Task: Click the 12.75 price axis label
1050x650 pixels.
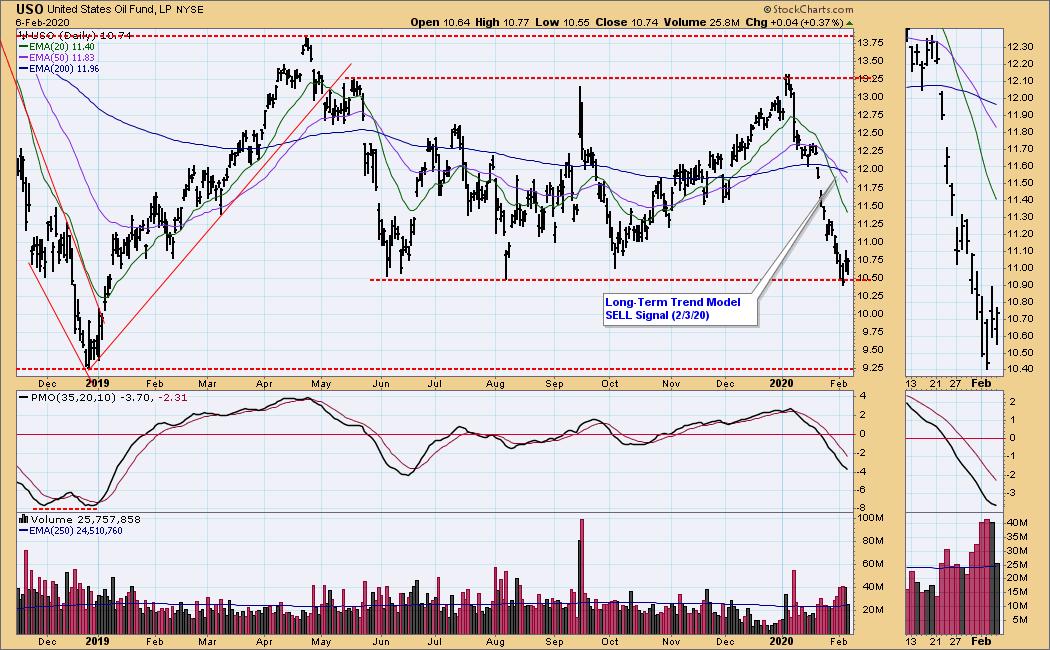Action: click(871, 115)
